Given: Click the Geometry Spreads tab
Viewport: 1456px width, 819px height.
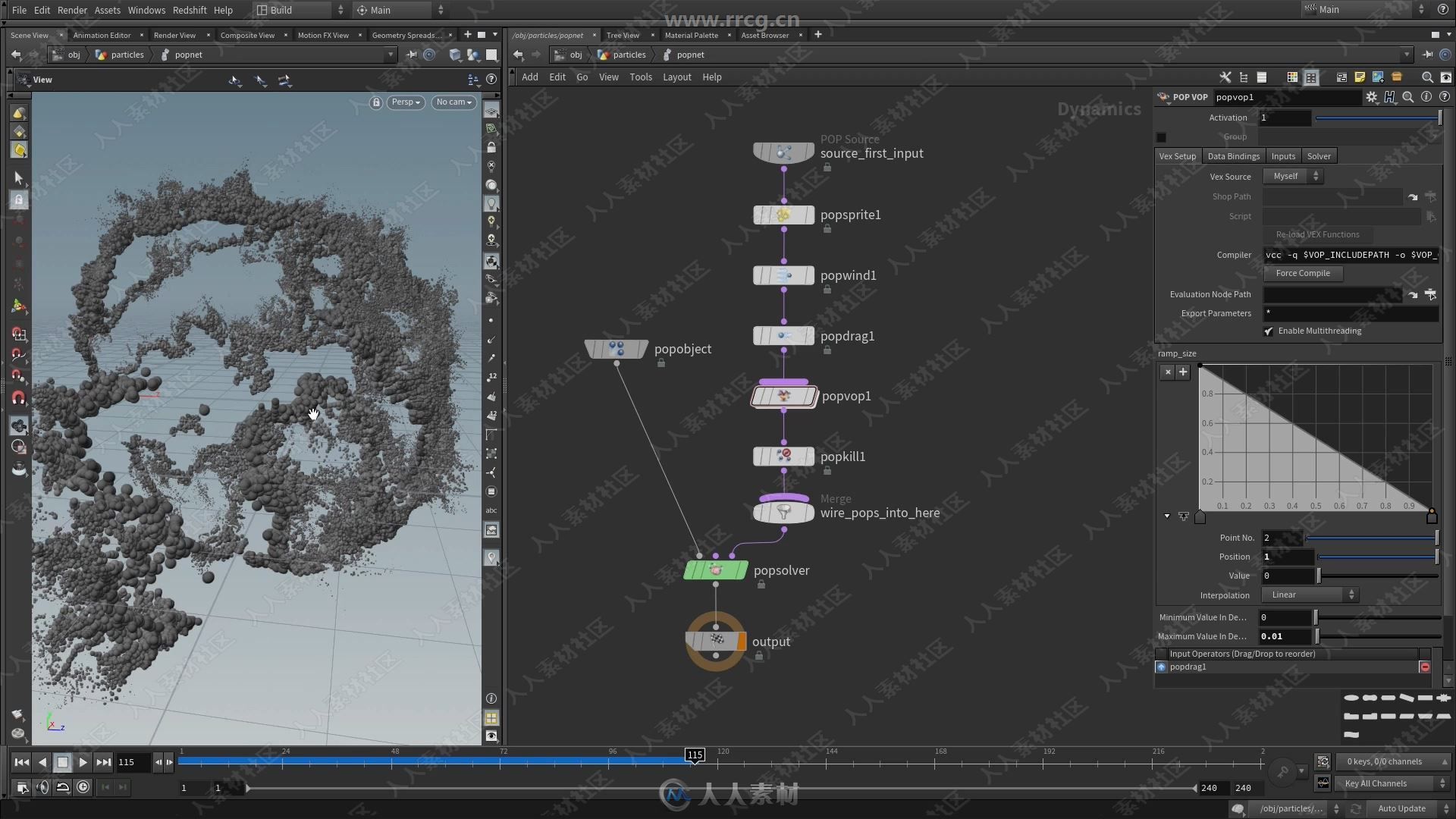Looking at the screenshot, I should point(403,34).
